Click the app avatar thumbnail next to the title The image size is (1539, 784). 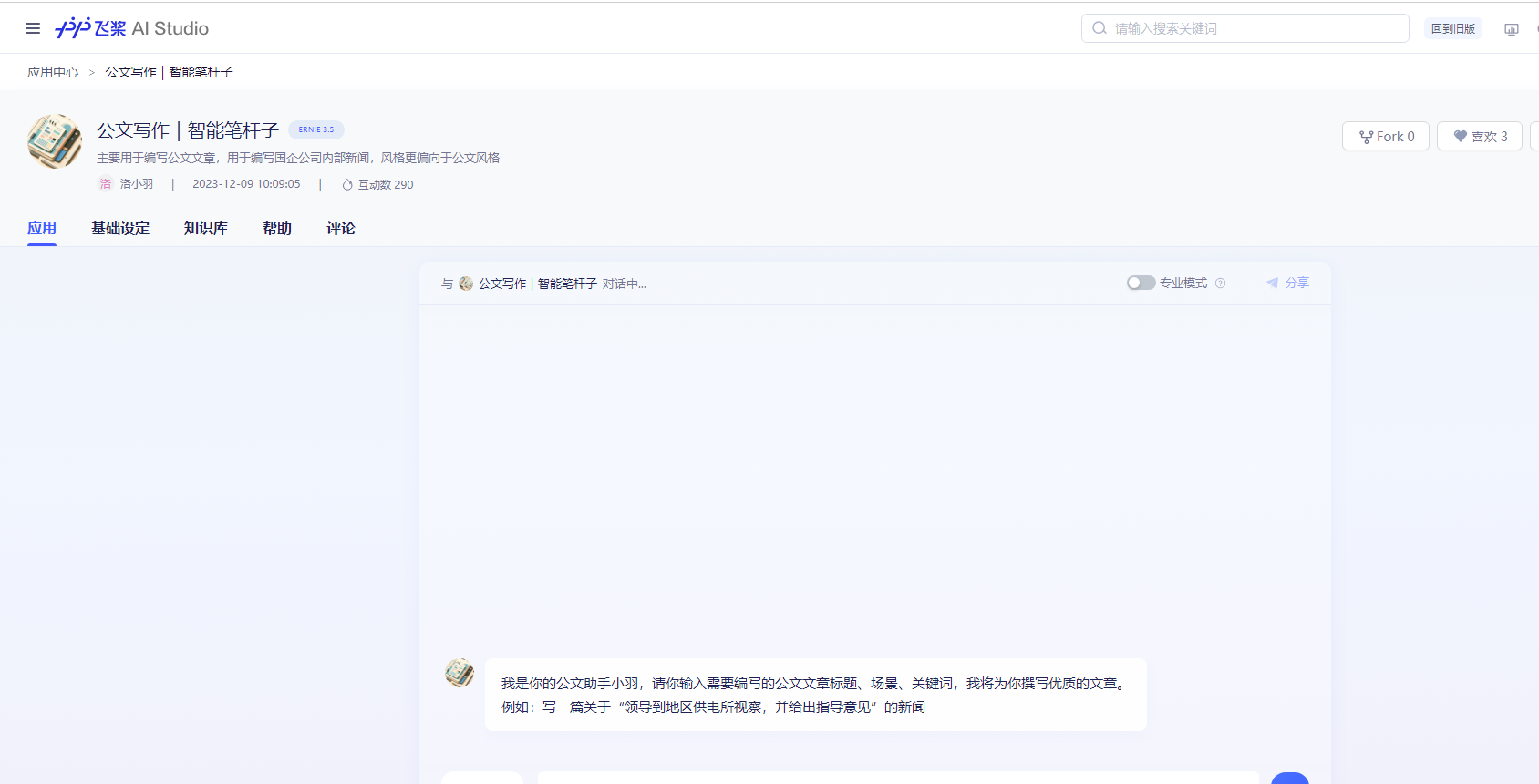[55, 141]
